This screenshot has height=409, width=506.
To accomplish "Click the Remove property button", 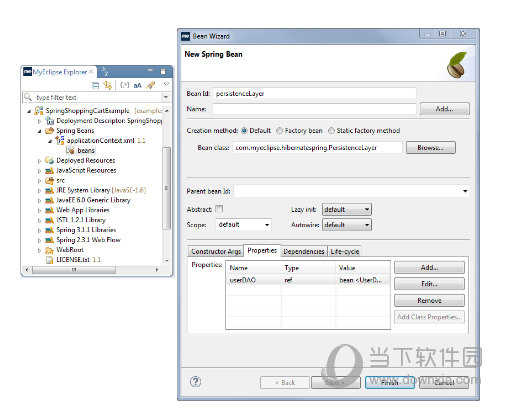I will 429,301.
